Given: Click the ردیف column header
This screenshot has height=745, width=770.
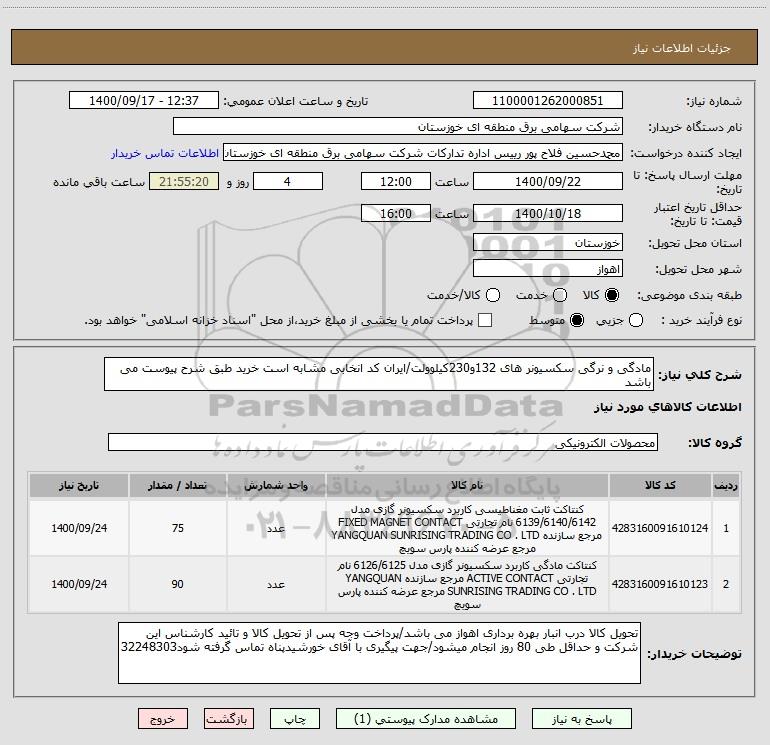Looking at the screenshot, I should [x=726, y=485].
